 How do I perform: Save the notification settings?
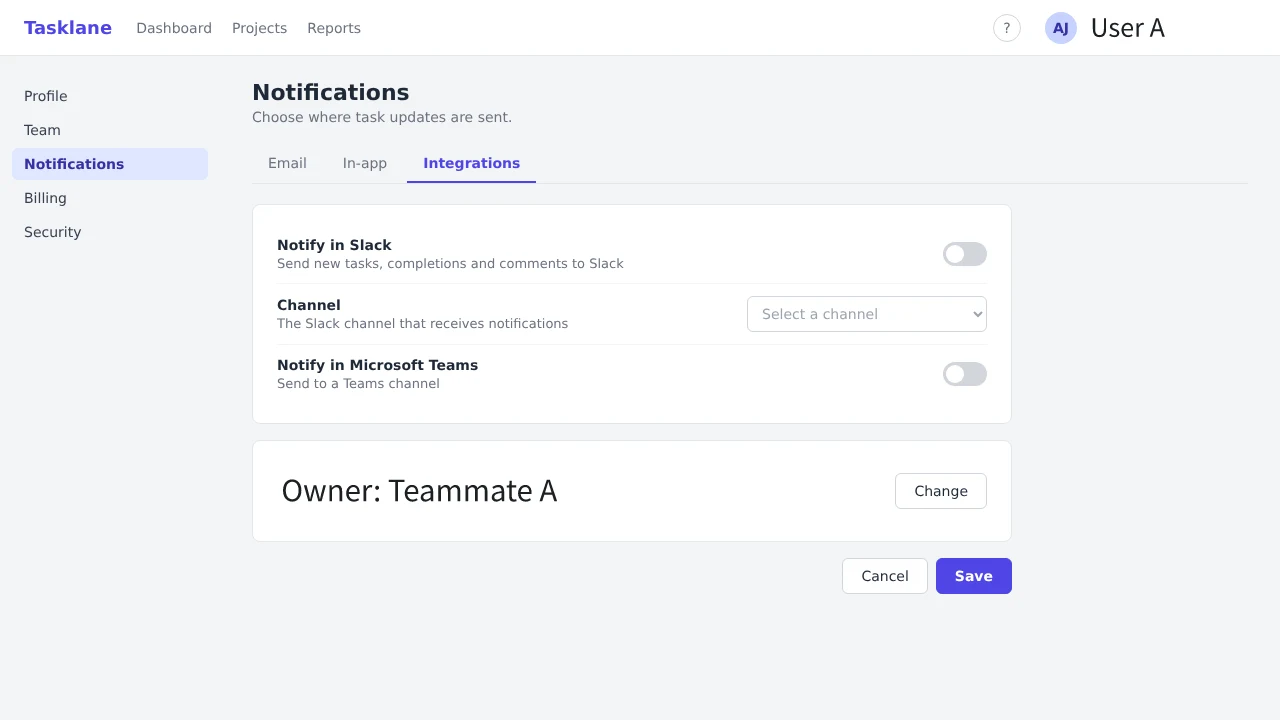[x=974, y=576]
